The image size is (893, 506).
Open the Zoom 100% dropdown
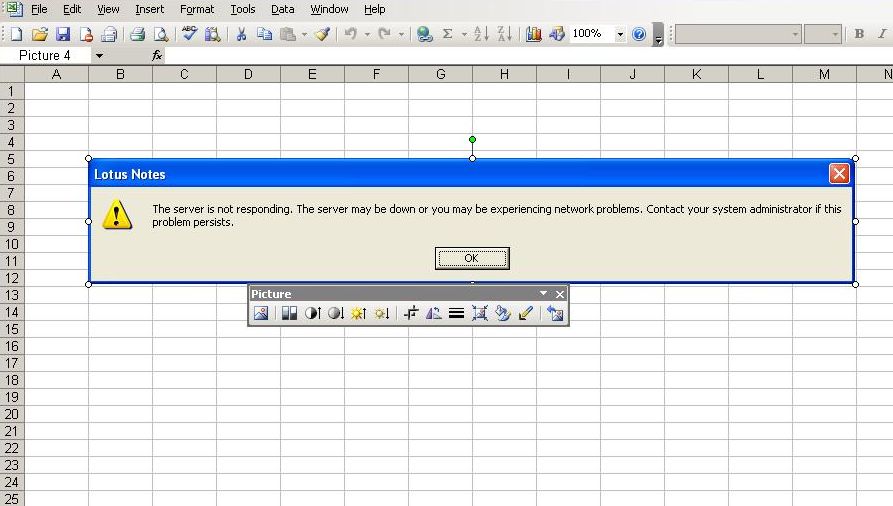pyautogui.click(x=620, y=34)
